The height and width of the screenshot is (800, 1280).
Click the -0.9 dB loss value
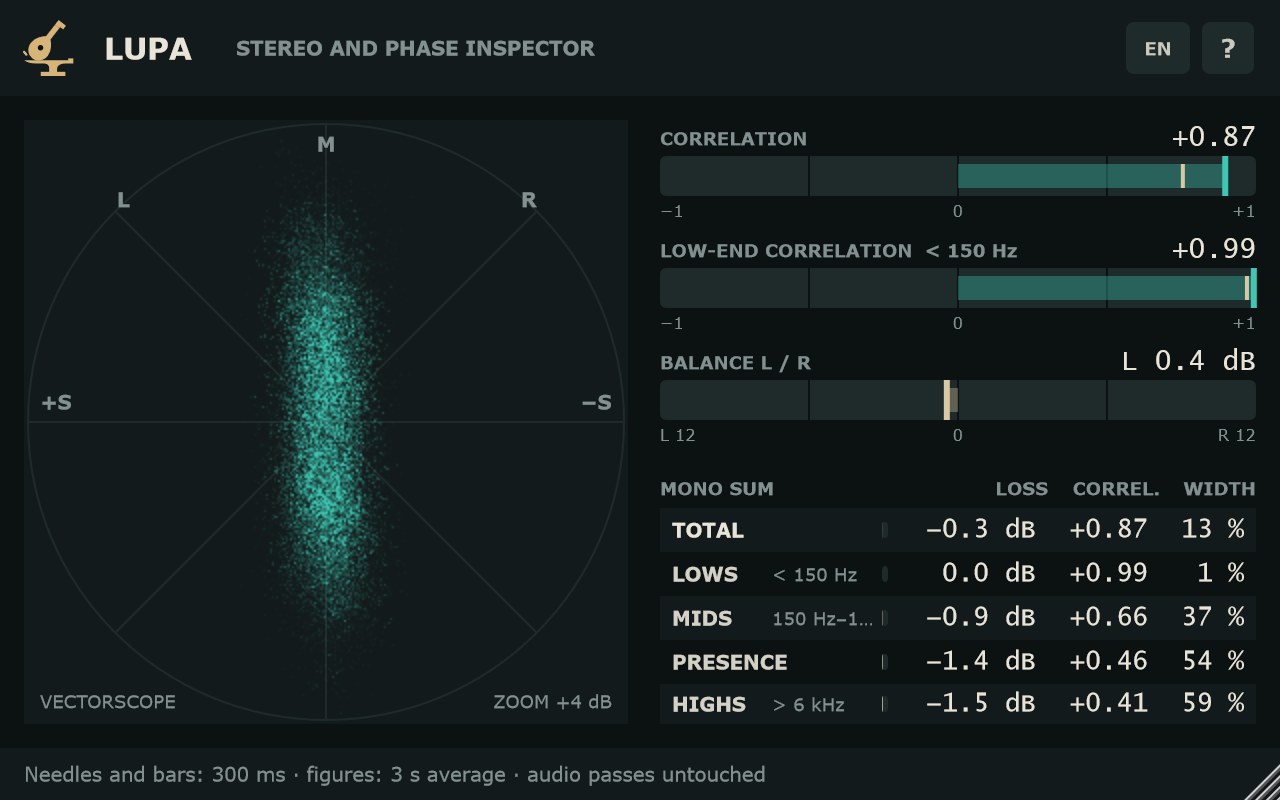pyautogui.click(x=980, y=617)
